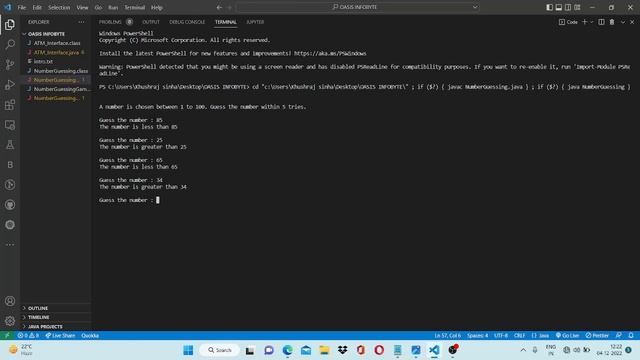Screen dimensions: 640x360
Task: Show additional activity bar views ellipsis
Action: (x=10, y=244)
